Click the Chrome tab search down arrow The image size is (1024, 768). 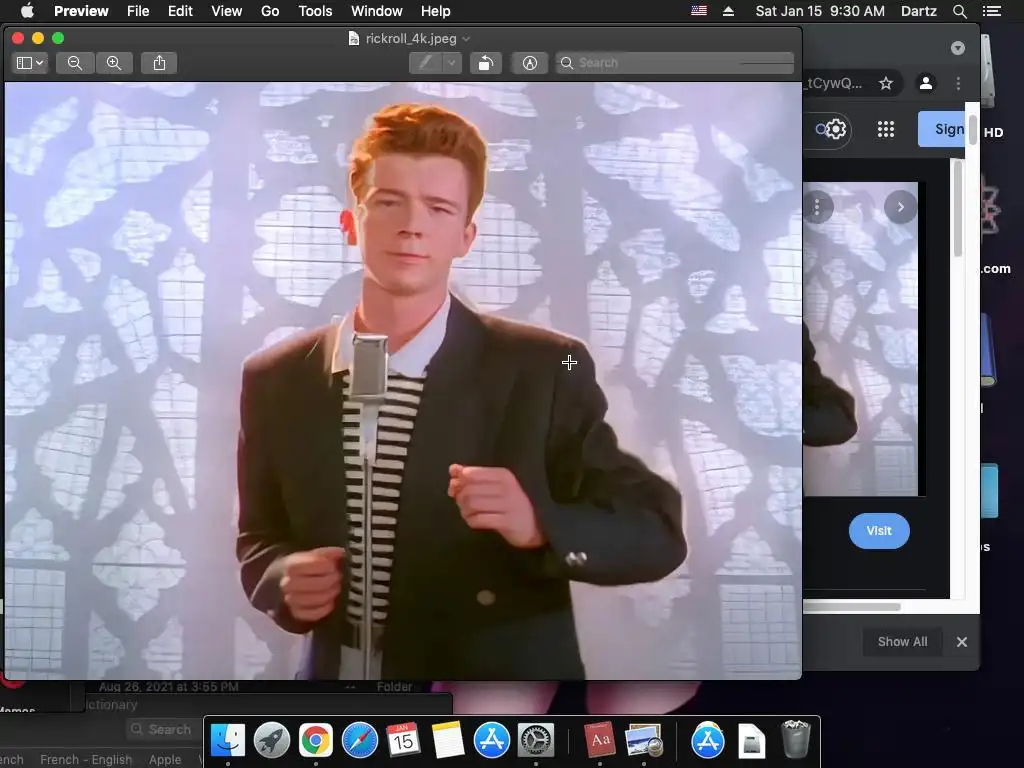pos(958,48)
